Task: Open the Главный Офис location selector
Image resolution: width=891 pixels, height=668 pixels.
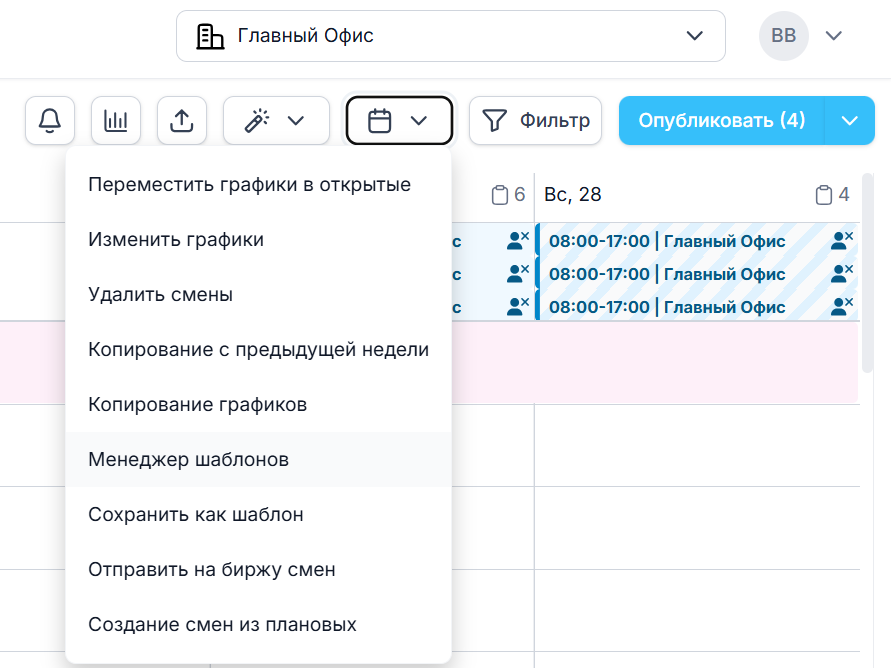Action: pos(450,36)
